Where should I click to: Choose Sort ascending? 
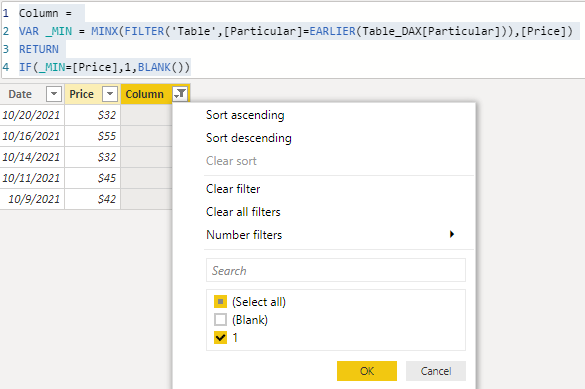click(245, 115)
